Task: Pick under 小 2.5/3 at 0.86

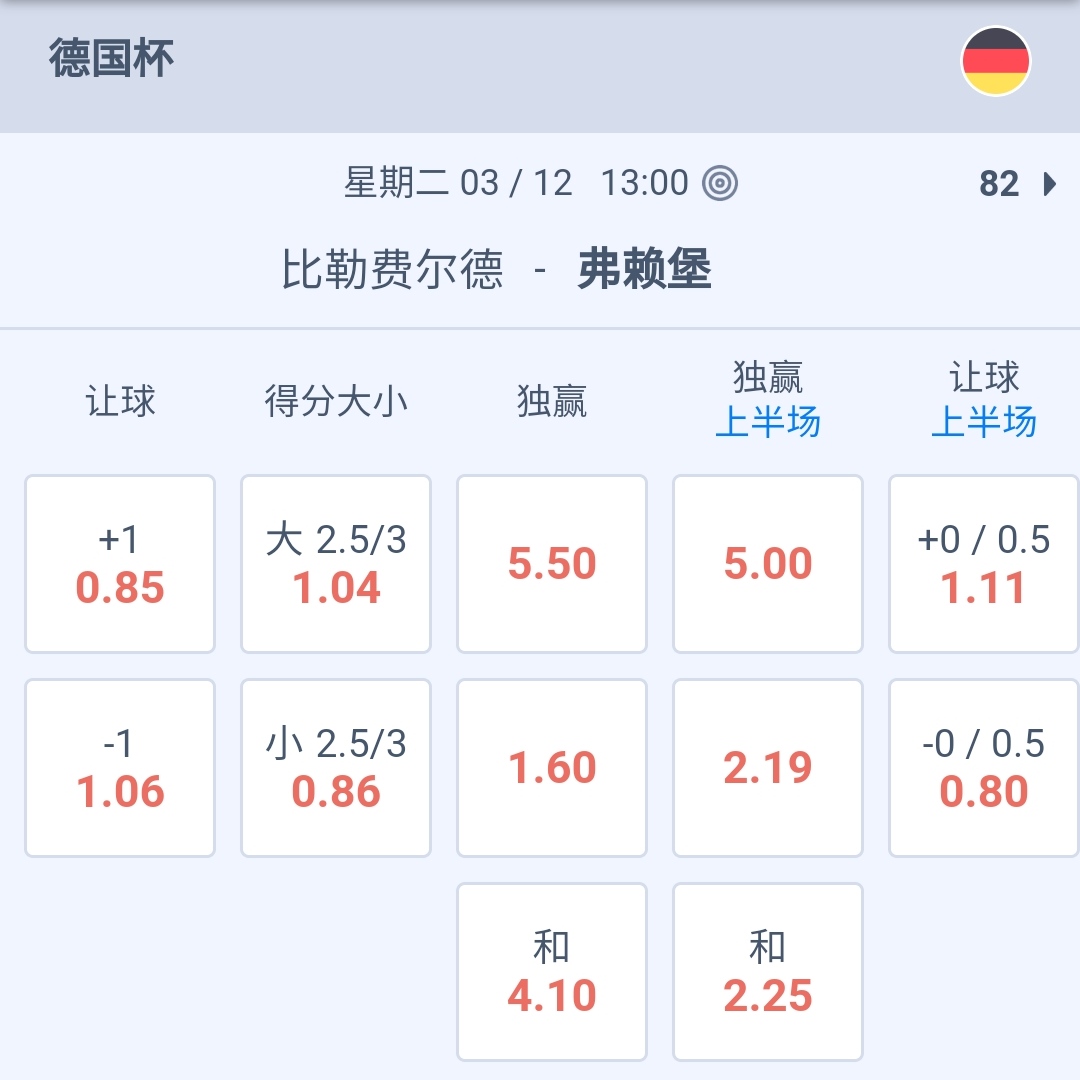Action: [x=336, y=768]
